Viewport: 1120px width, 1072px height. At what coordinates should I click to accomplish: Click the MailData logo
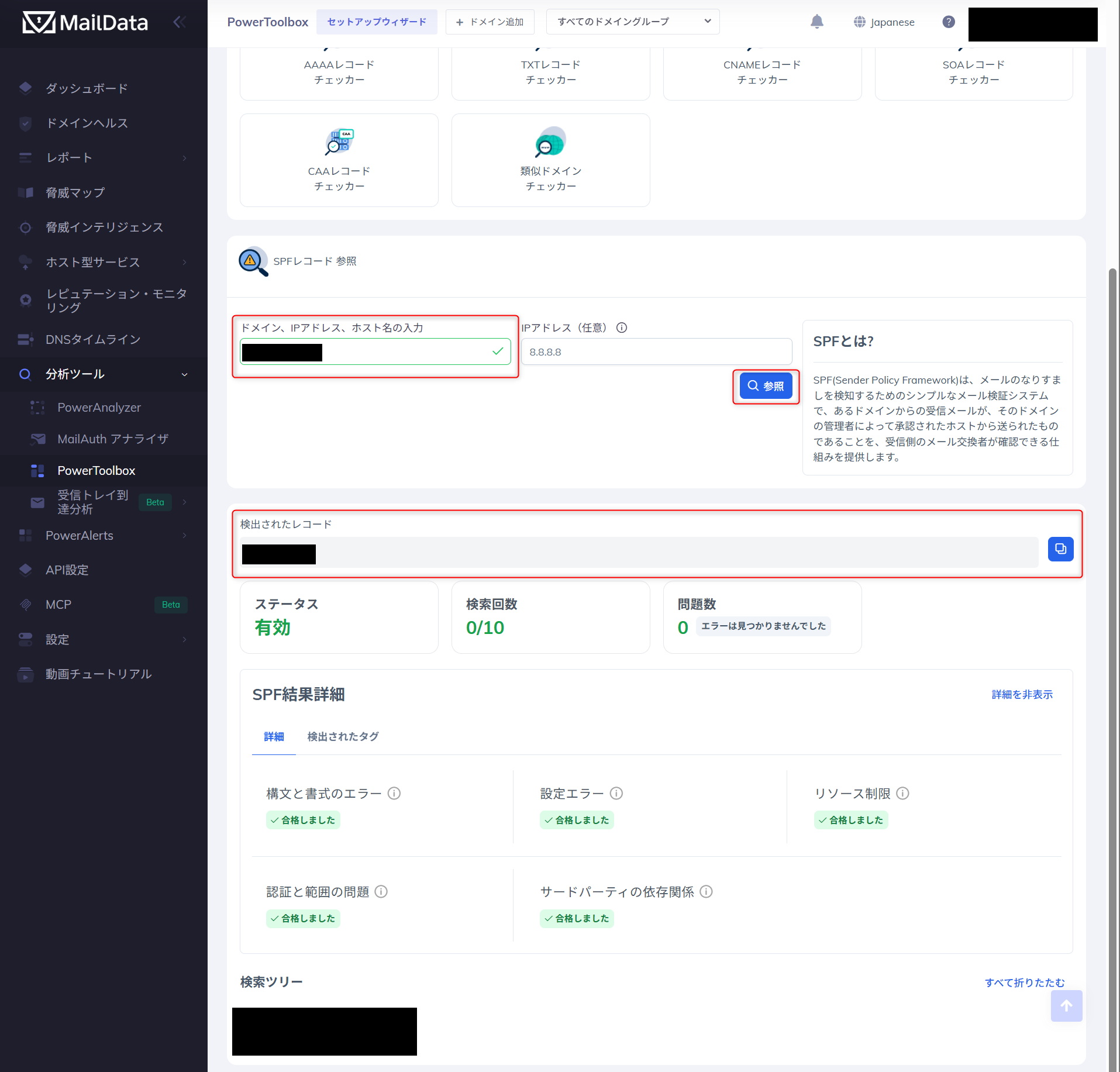(85, 23)
